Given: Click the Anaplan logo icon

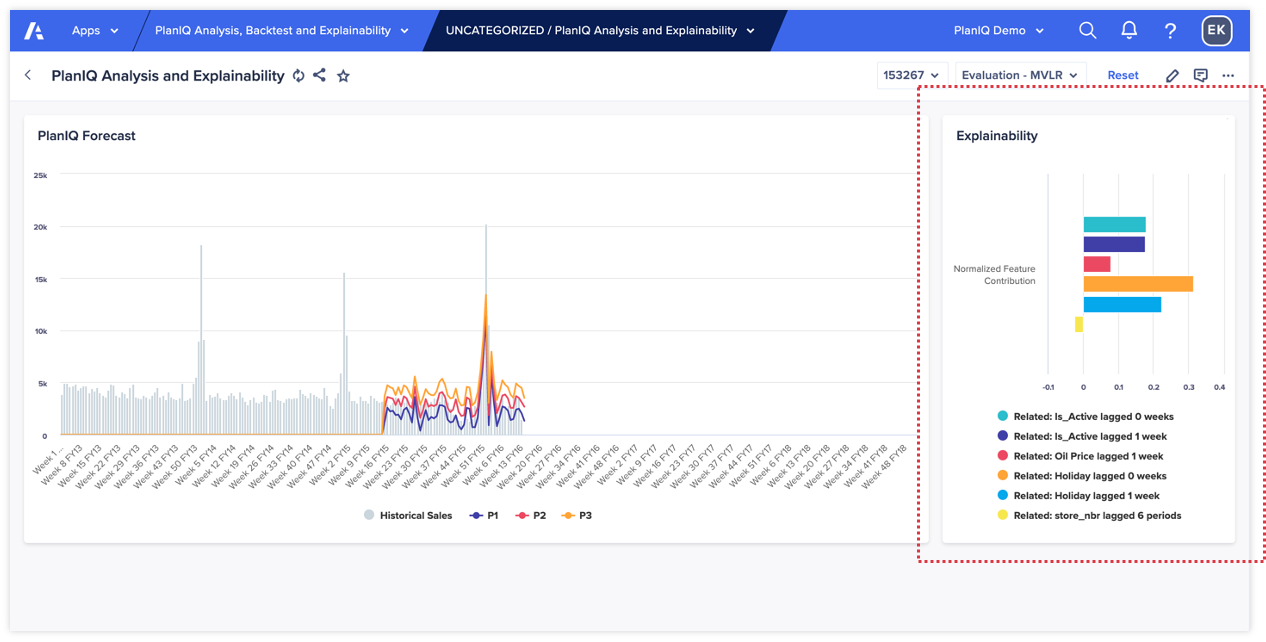Looking at the screenshot, I should [34, 31].
